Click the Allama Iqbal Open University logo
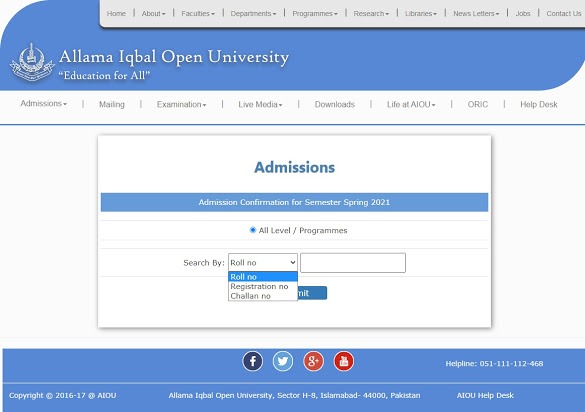 coord(32,62)
